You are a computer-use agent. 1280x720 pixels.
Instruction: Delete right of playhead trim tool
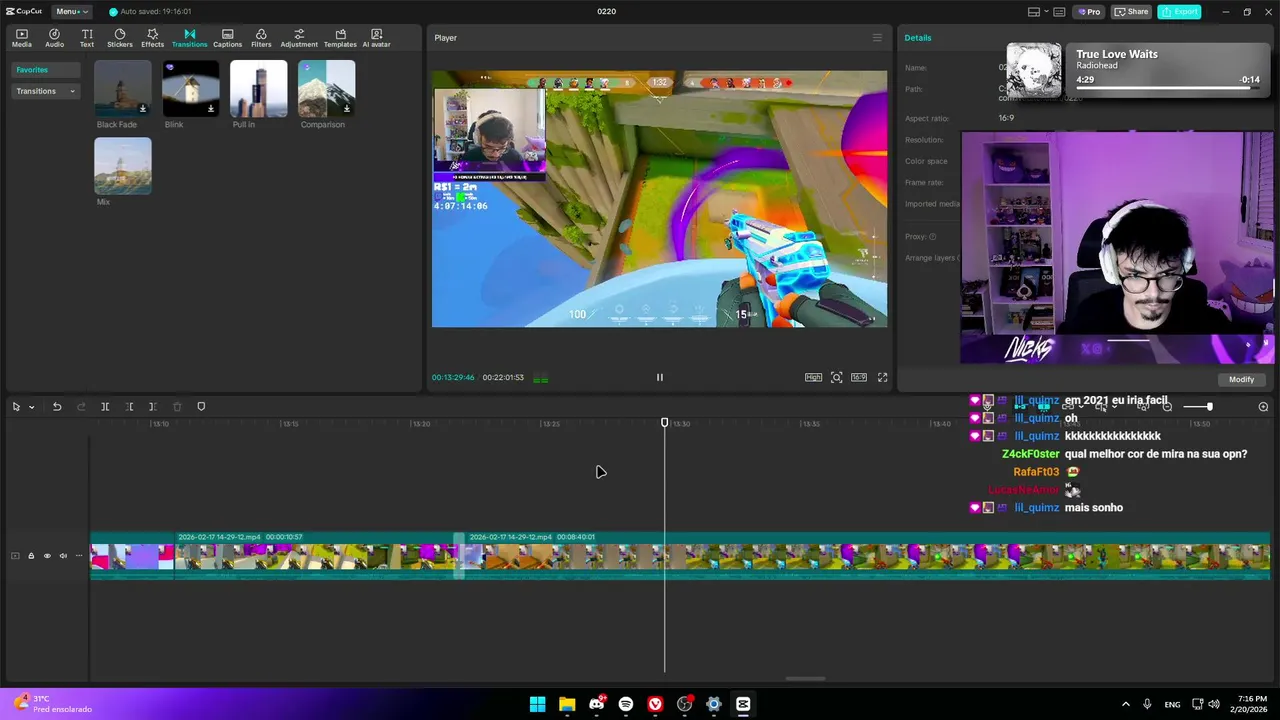click(x=153, y=406)
